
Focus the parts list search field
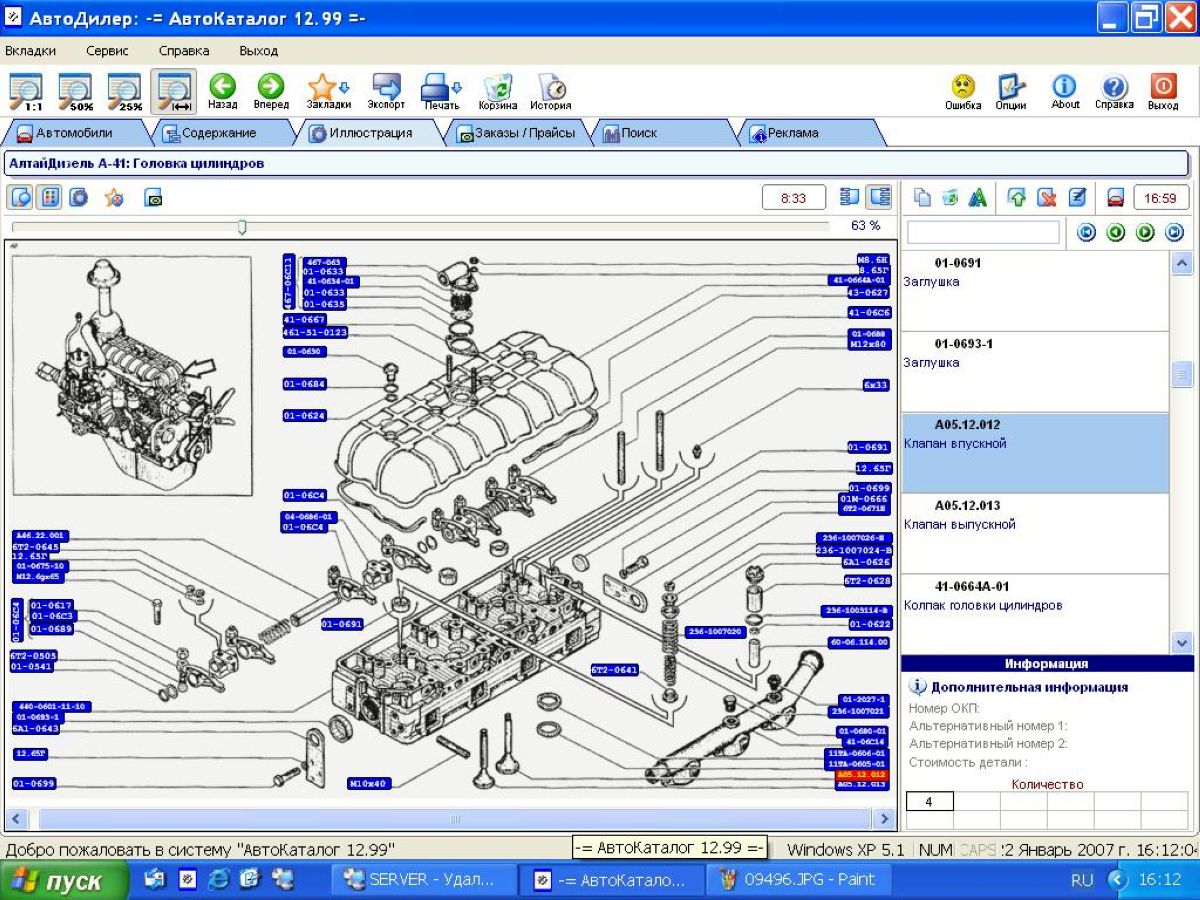coord(983,232)
